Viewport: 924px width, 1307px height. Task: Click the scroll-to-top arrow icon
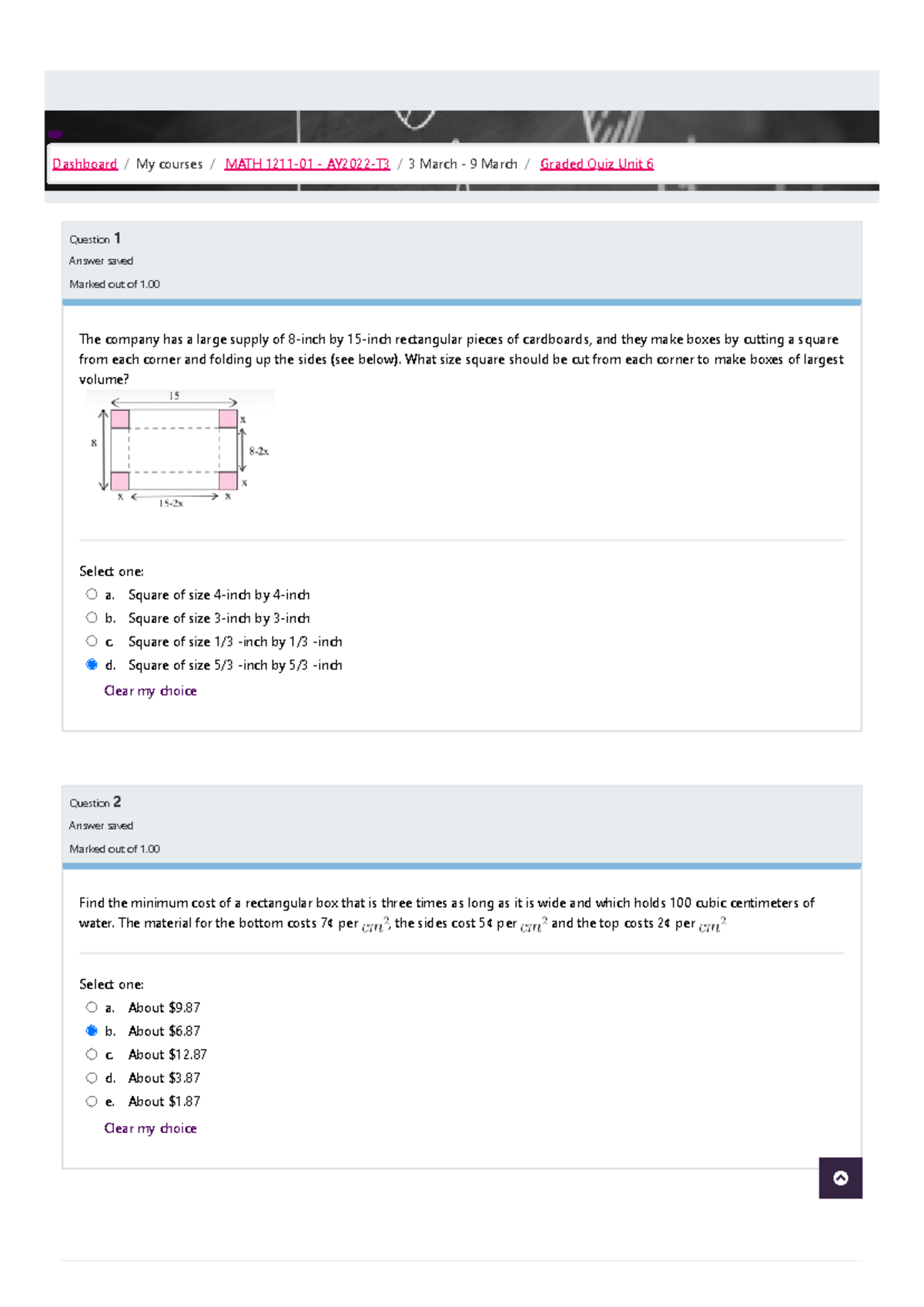[x=842, y=1178]
